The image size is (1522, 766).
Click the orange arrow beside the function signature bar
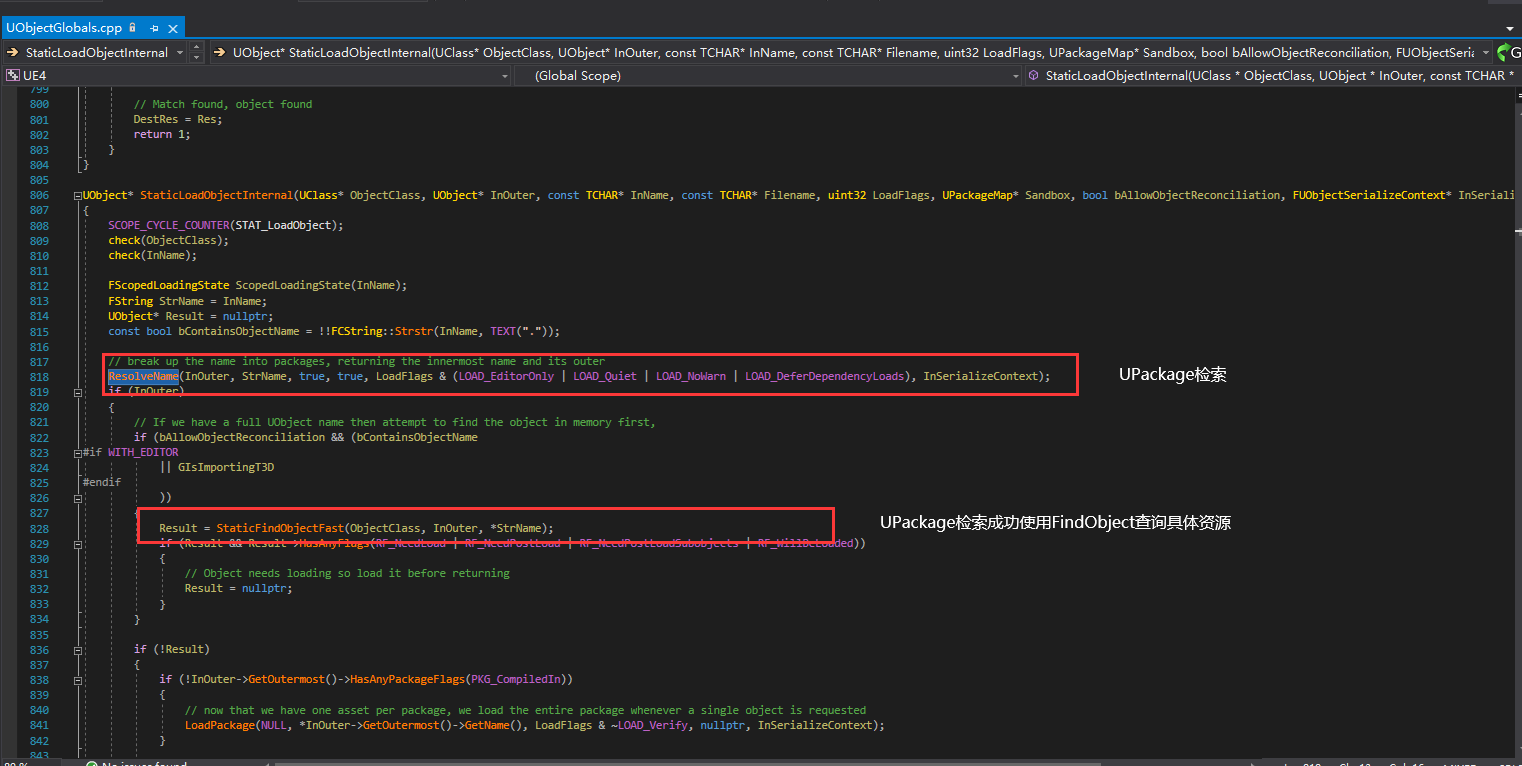pyautogui.click(x=219, y=52)
